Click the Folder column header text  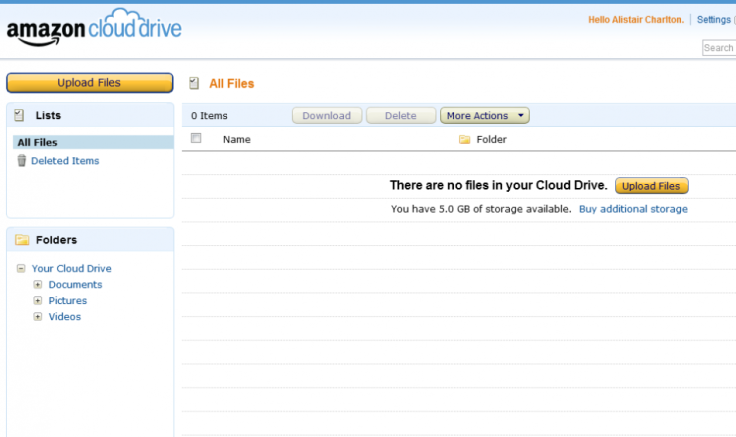pyautogui.click(x=491, y=139)
